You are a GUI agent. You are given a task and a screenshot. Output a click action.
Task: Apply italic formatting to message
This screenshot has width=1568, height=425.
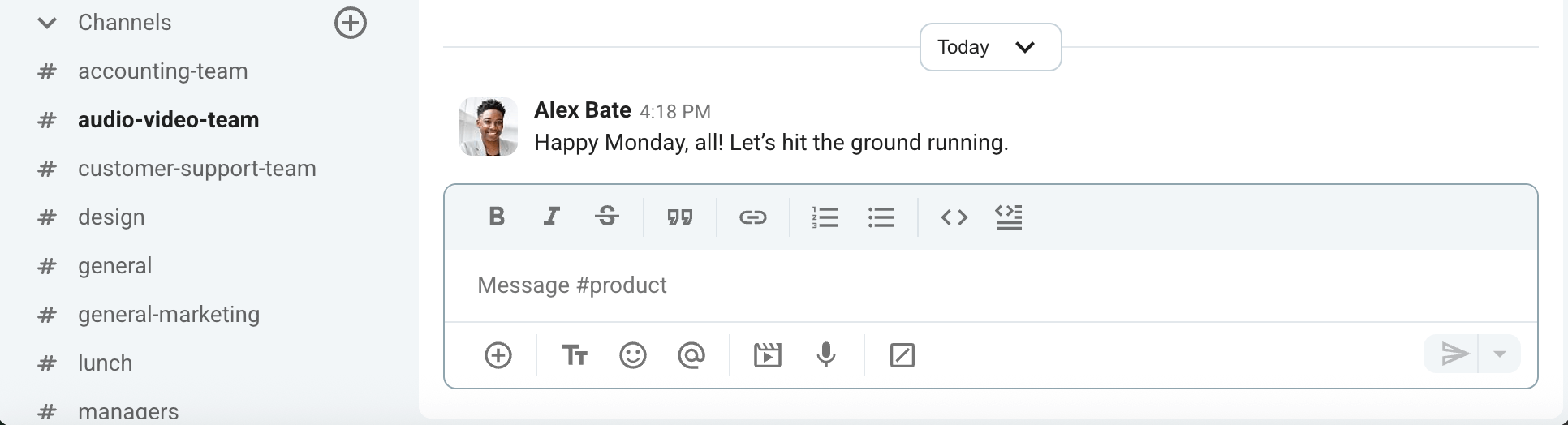[552, 217]
